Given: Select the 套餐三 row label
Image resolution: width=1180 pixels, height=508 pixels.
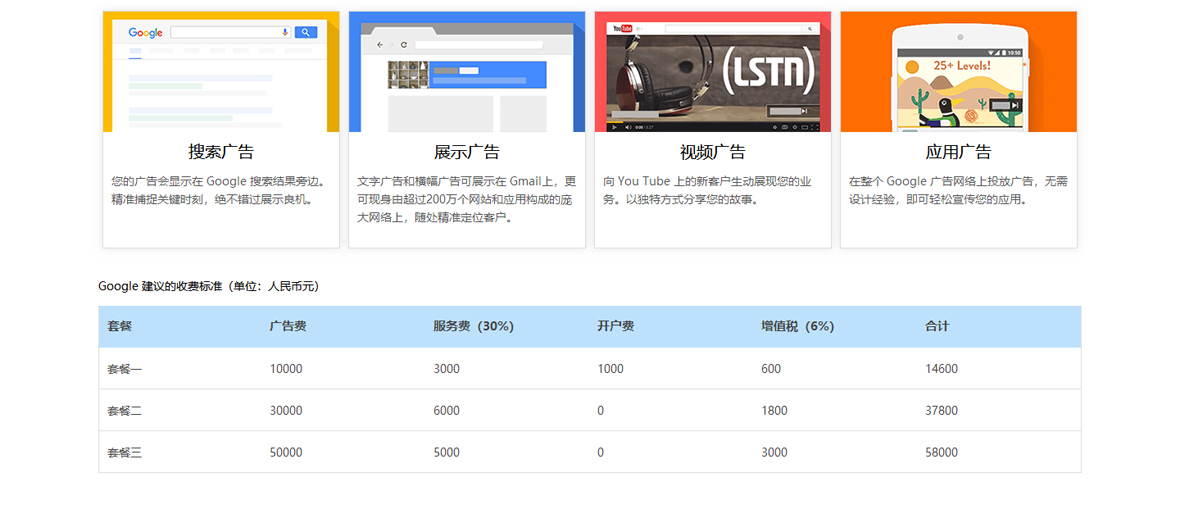Looking at the screenshot, I should click(x=125, y=452).
